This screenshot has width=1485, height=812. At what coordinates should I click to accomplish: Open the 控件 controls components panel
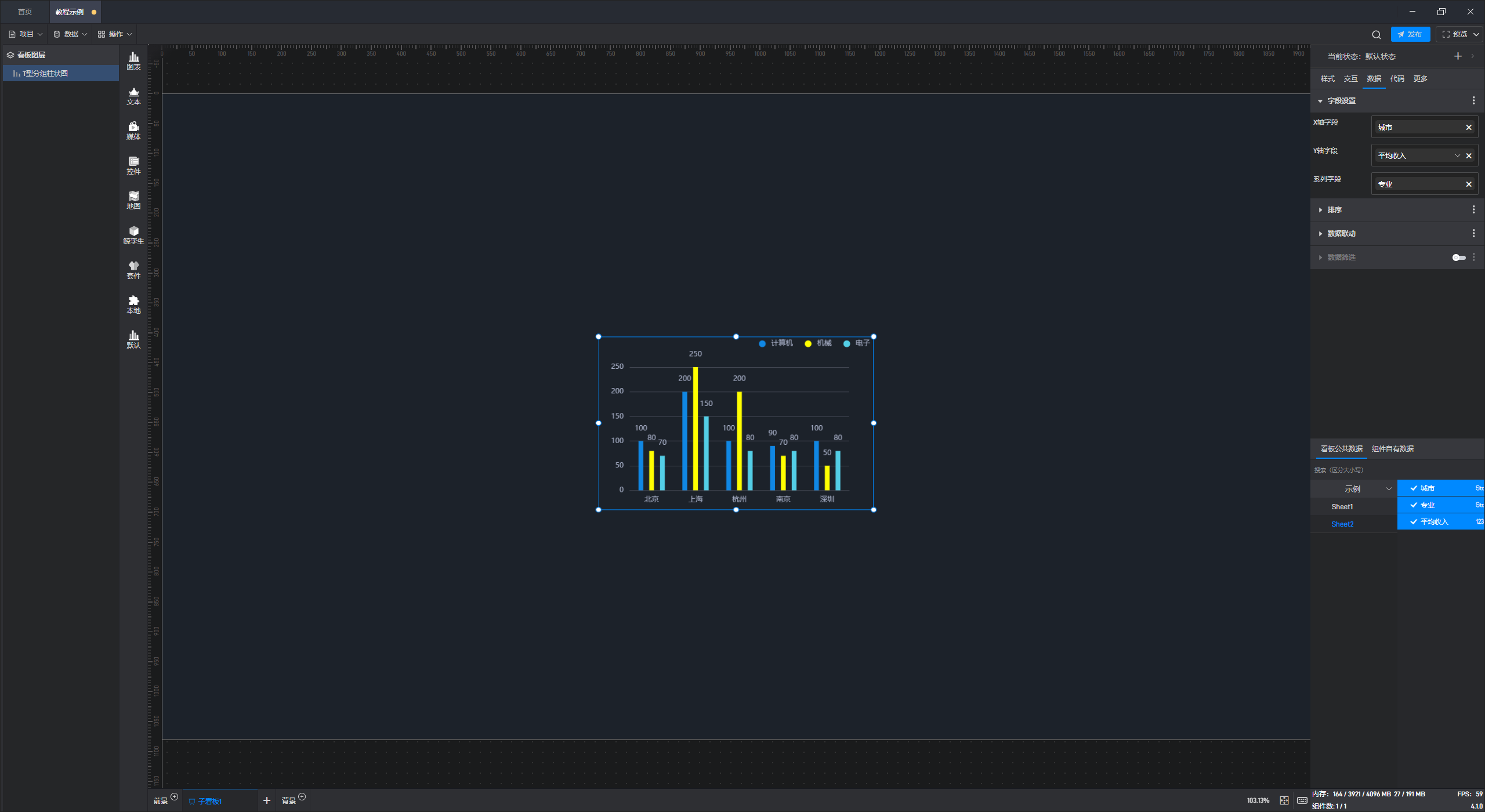[x=133, y=165]
